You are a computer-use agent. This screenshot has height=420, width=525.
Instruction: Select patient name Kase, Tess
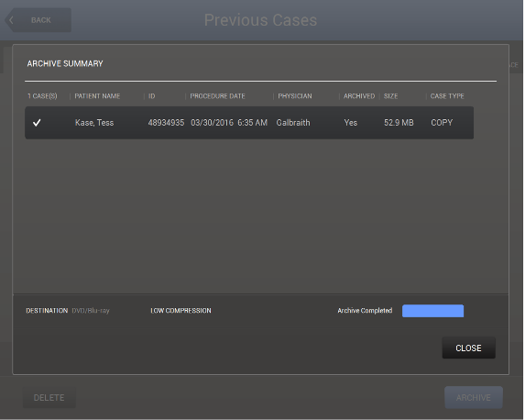tap(94, 123)
